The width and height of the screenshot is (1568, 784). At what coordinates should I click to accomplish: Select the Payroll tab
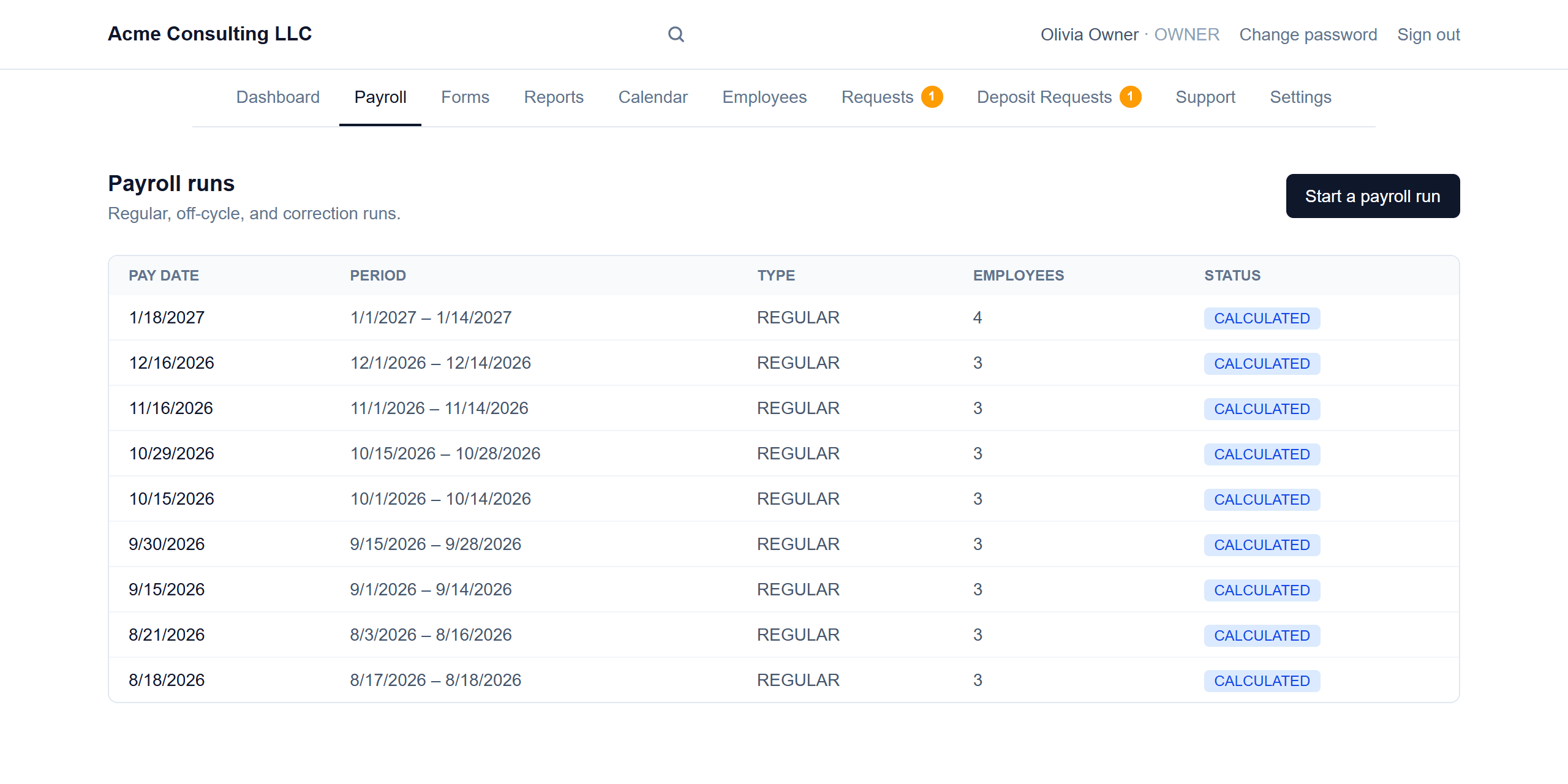pyautogui.click(x=380, y=97)
